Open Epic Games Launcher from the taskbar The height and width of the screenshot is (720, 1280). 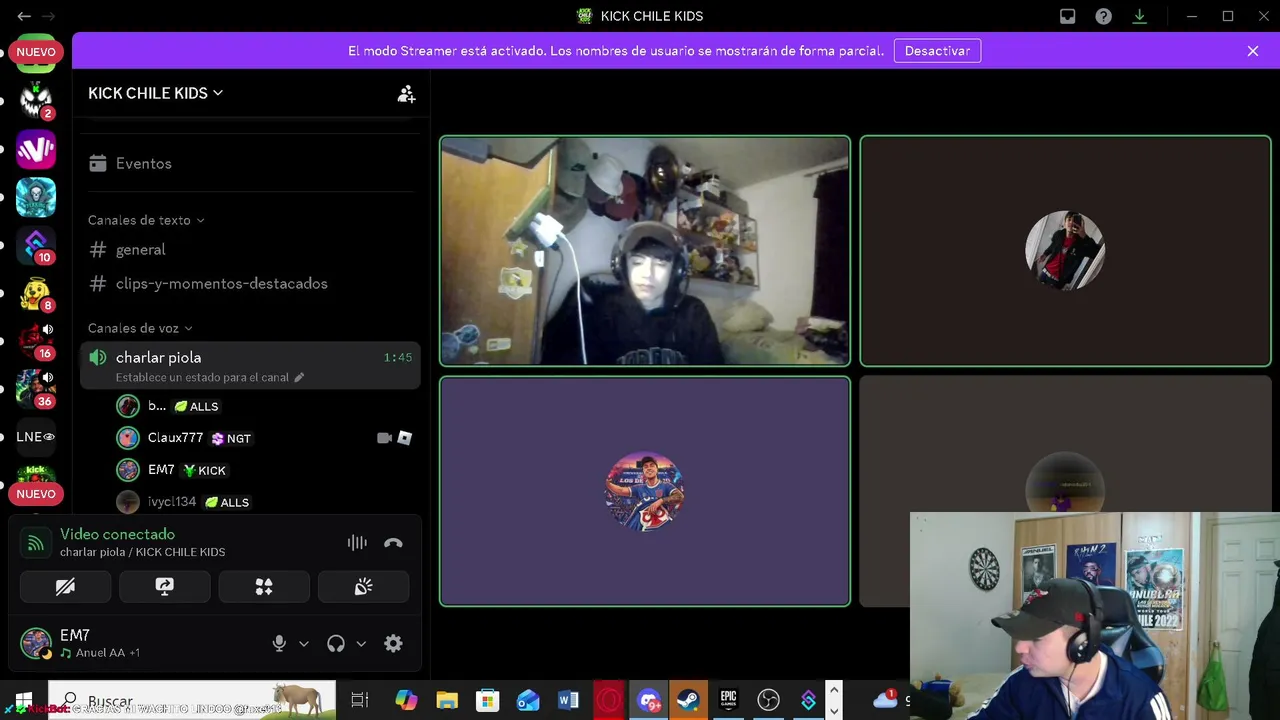click(728, 700)
